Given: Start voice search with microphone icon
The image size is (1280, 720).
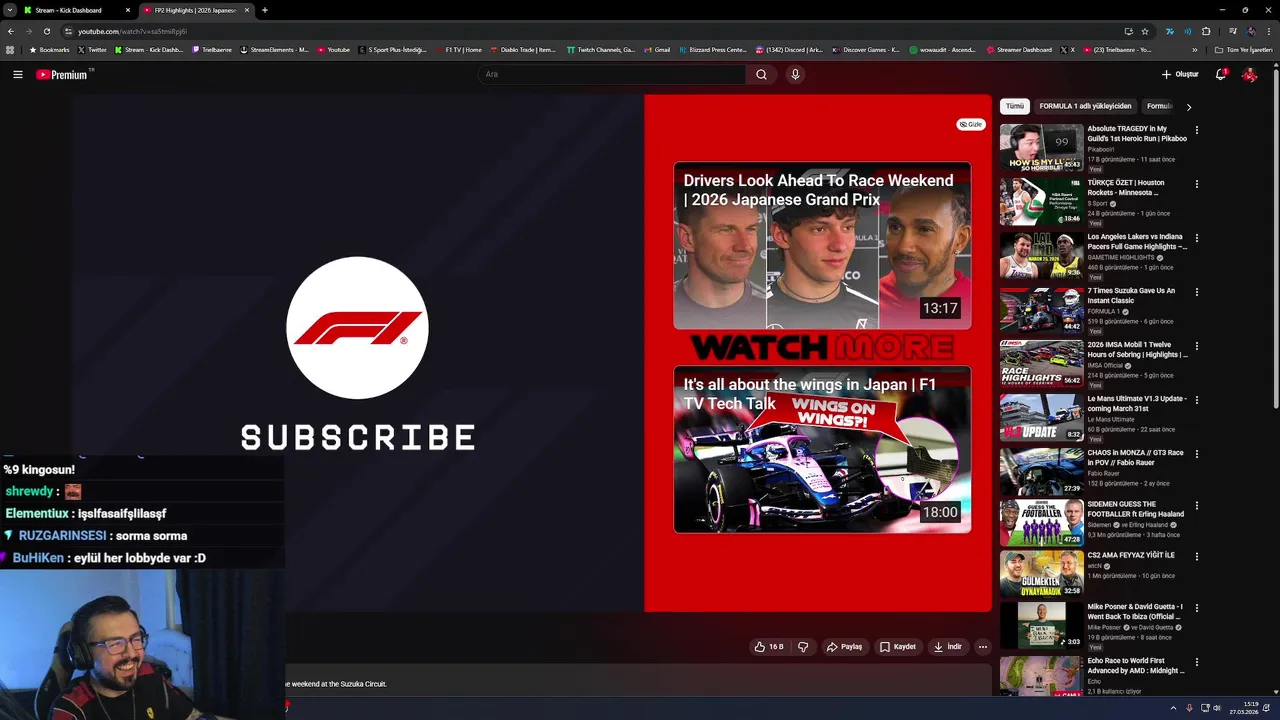Looking at the screenshot, I should point(795,74).
